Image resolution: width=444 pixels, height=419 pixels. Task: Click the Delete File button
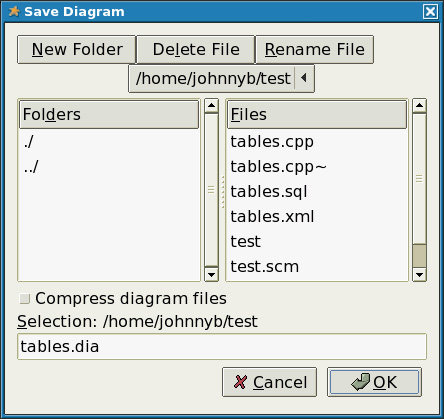196,50
